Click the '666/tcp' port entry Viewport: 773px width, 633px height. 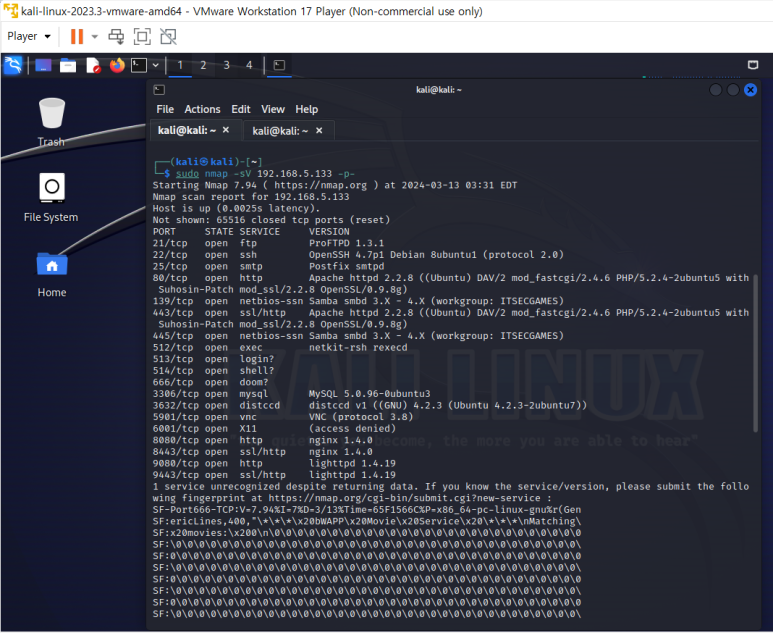point(170,382)
